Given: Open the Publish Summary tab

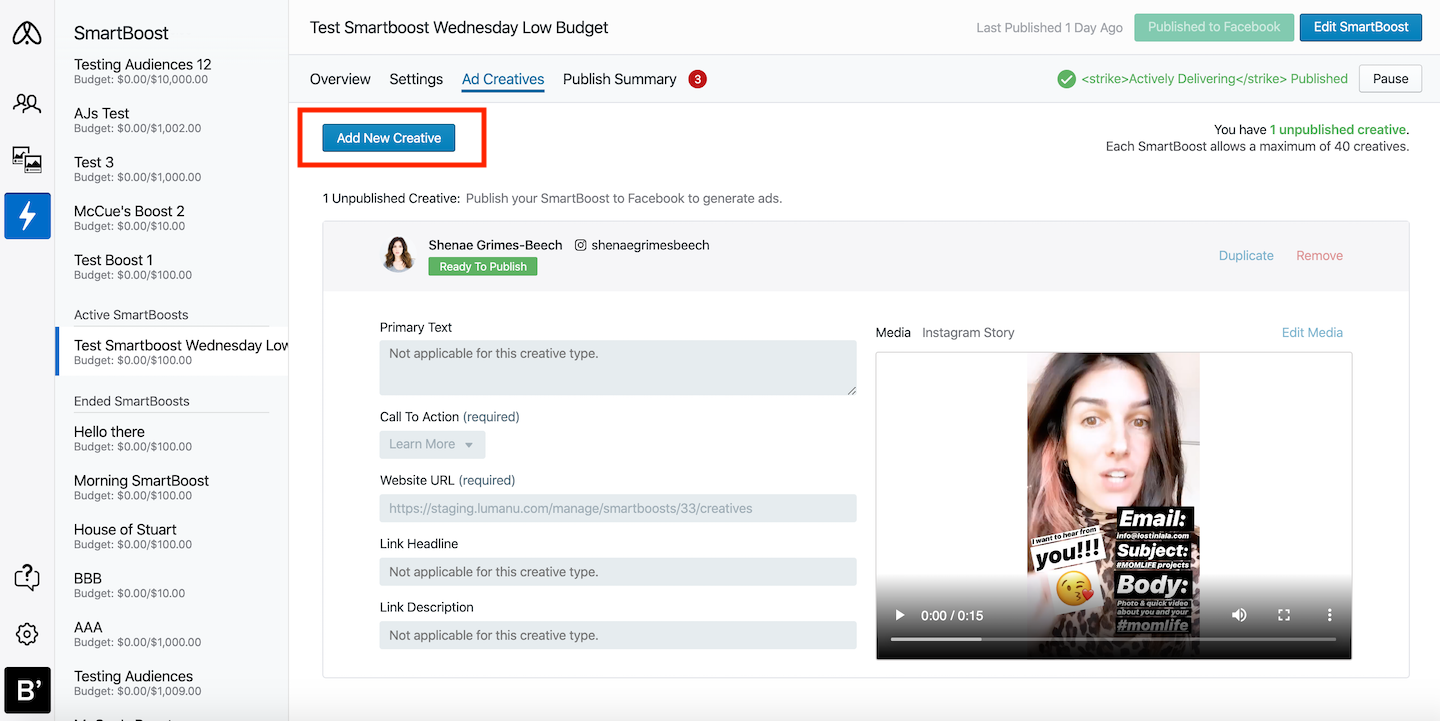Looking at the screenshot, I should tap(619, 79).
